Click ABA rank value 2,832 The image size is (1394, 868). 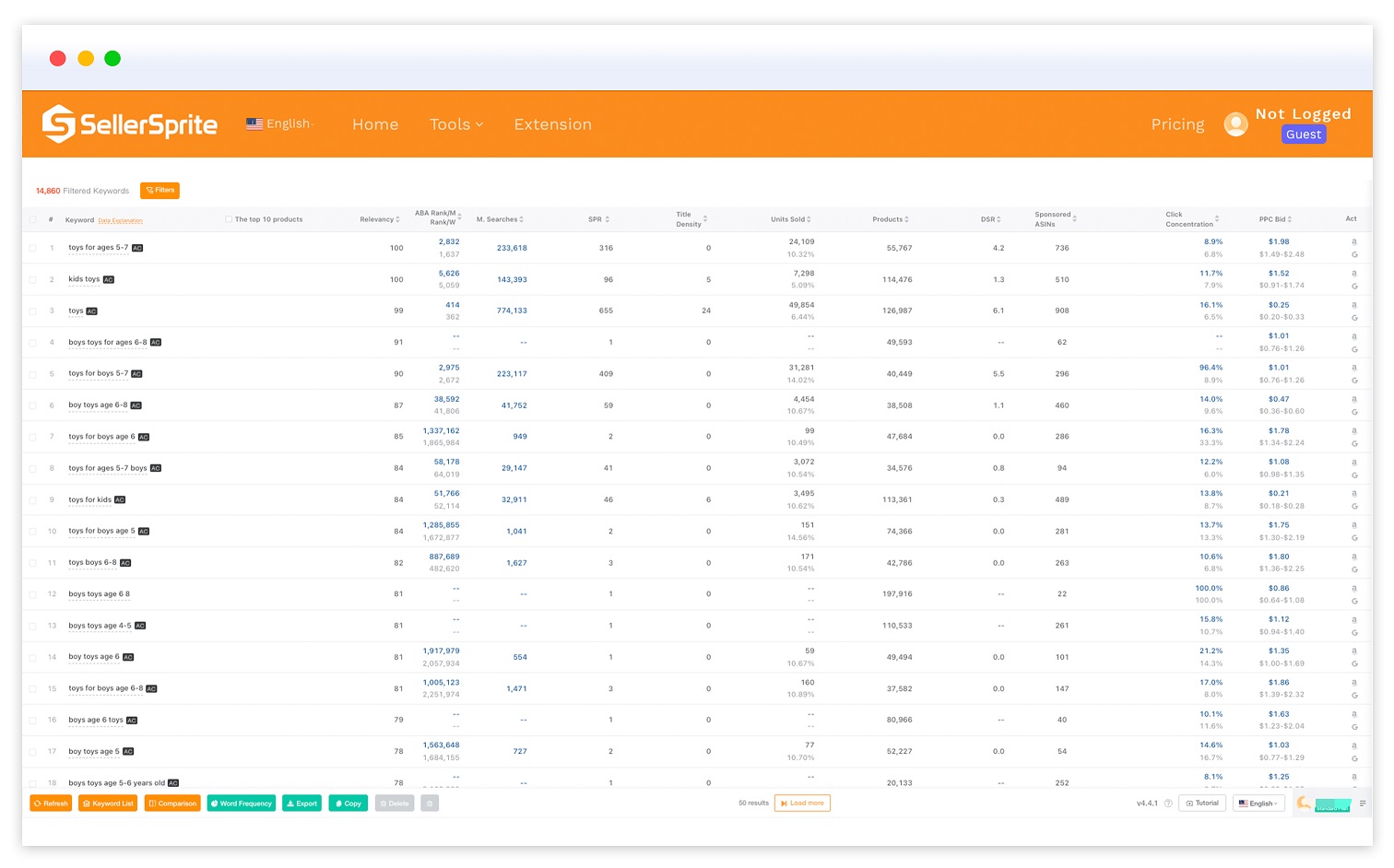pyautogui.click(x=449, y=242)
